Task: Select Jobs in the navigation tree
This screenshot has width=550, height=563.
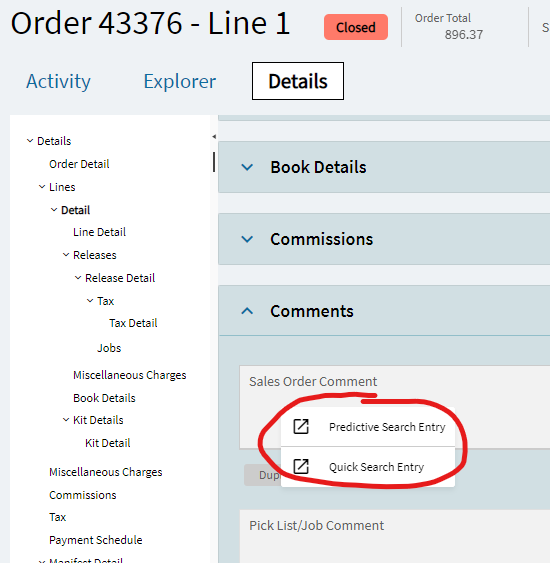Action: [x=109, y=348]
